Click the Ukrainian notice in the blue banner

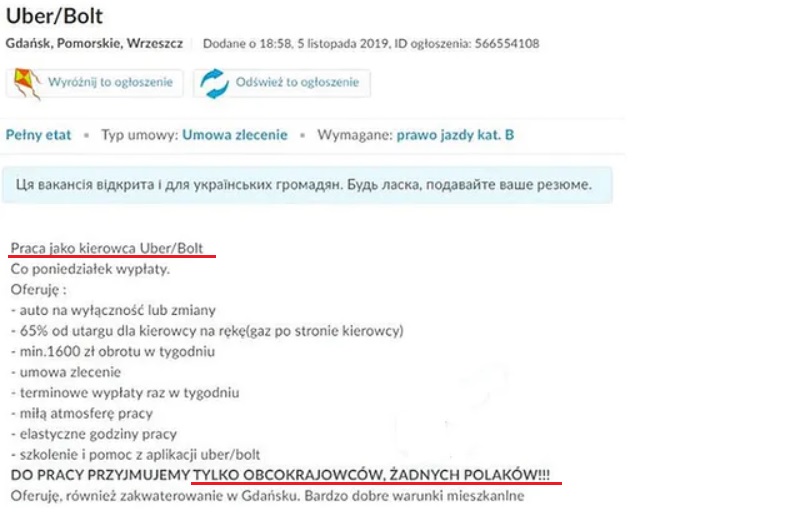pyautogui.click(x=304, y=185)
